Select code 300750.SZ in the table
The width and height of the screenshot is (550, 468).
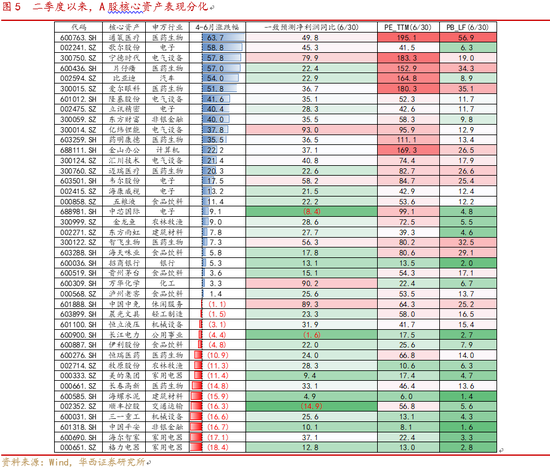[x=78, y=58]
